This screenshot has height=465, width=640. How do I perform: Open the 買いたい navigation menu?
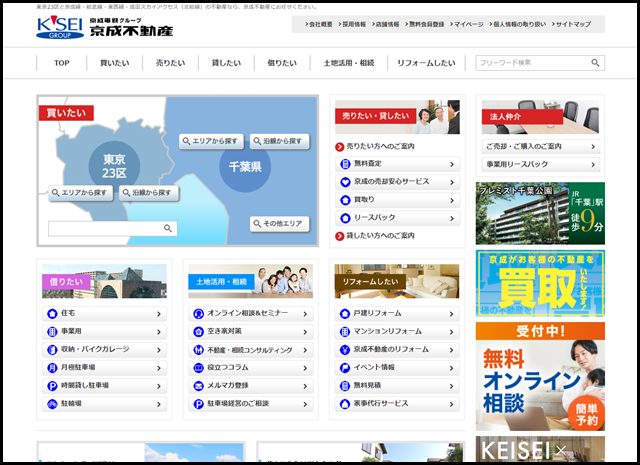pyautogui.click(x=115, y=63)
